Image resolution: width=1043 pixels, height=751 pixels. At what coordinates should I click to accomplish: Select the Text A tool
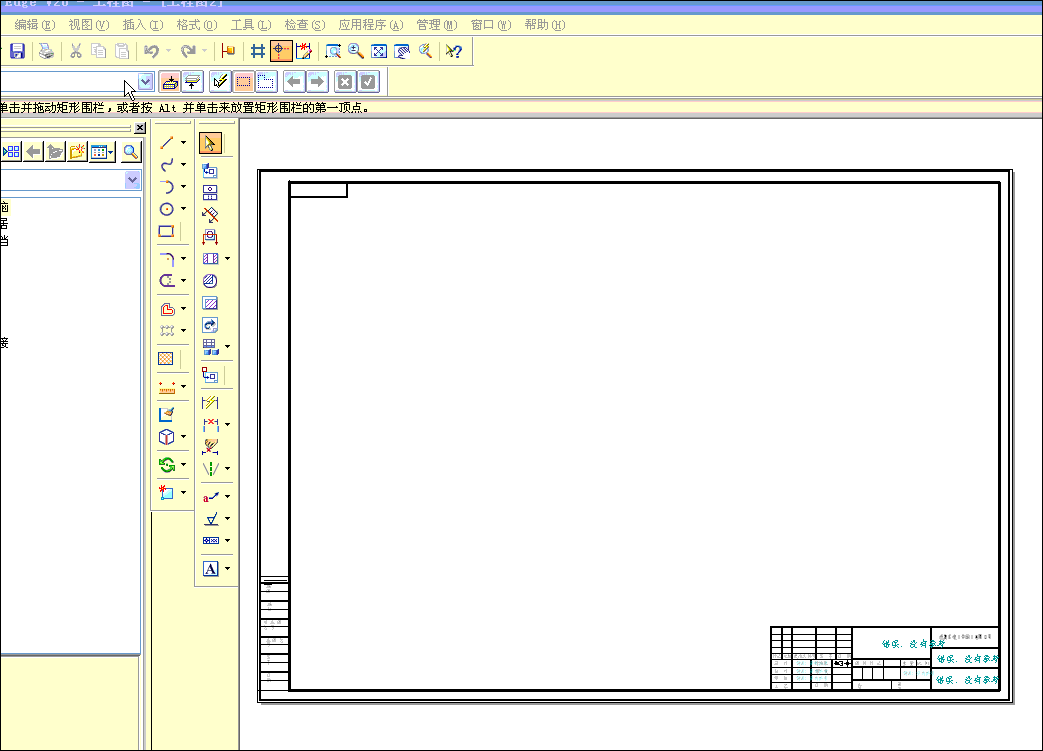tap(210, 569)
